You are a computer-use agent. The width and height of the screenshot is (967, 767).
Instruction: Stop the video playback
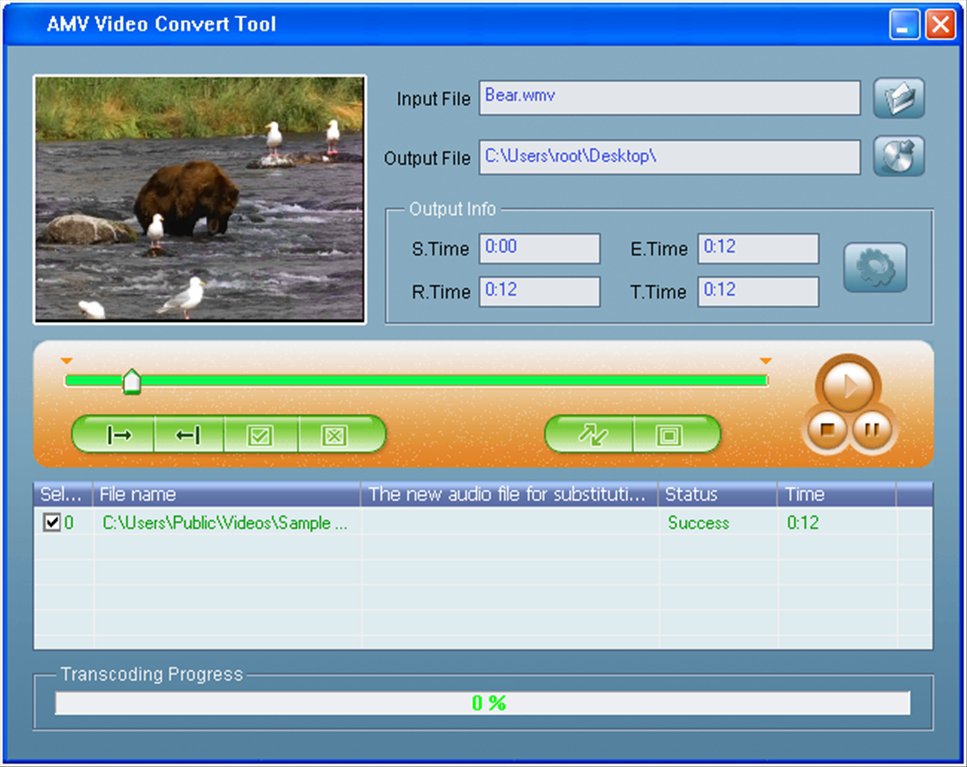[826, 429]
